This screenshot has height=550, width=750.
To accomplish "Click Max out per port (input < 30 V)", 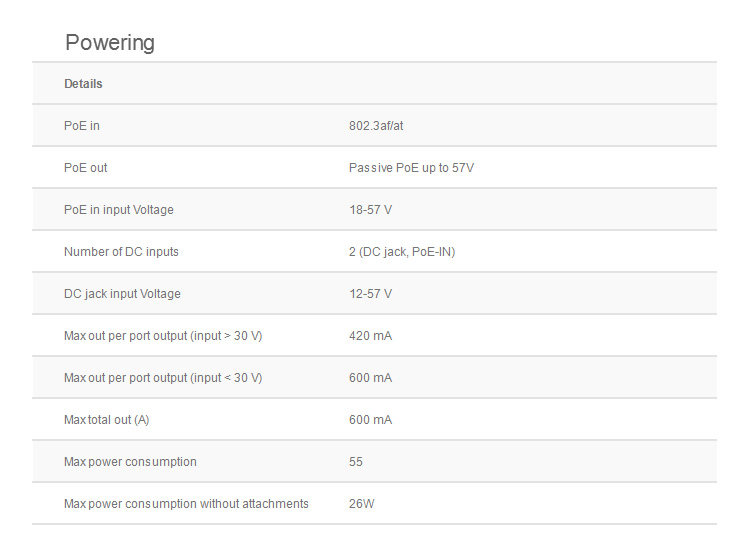I will pyautogui.click(x=163, y=378).
